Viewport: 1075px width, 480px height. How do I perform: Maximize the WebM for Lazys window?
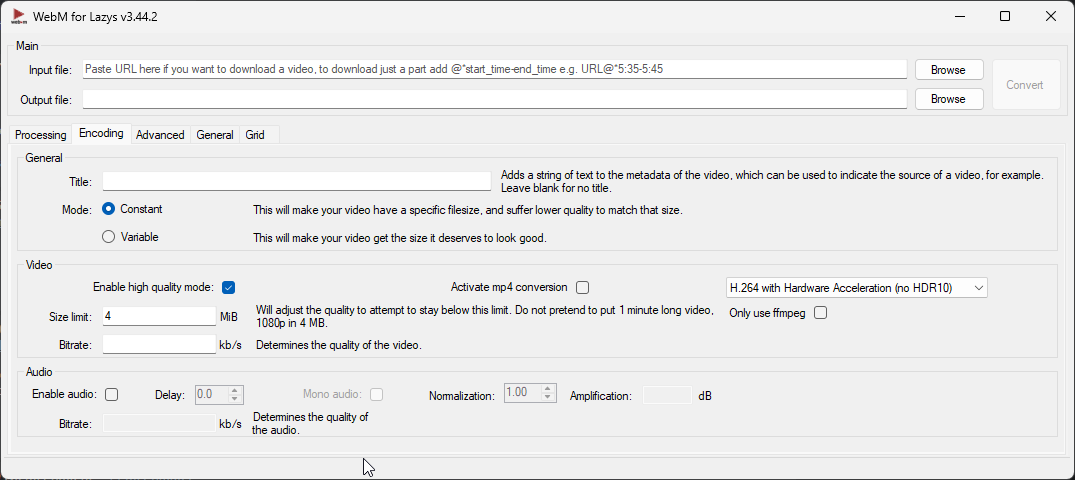point(1004,16)
